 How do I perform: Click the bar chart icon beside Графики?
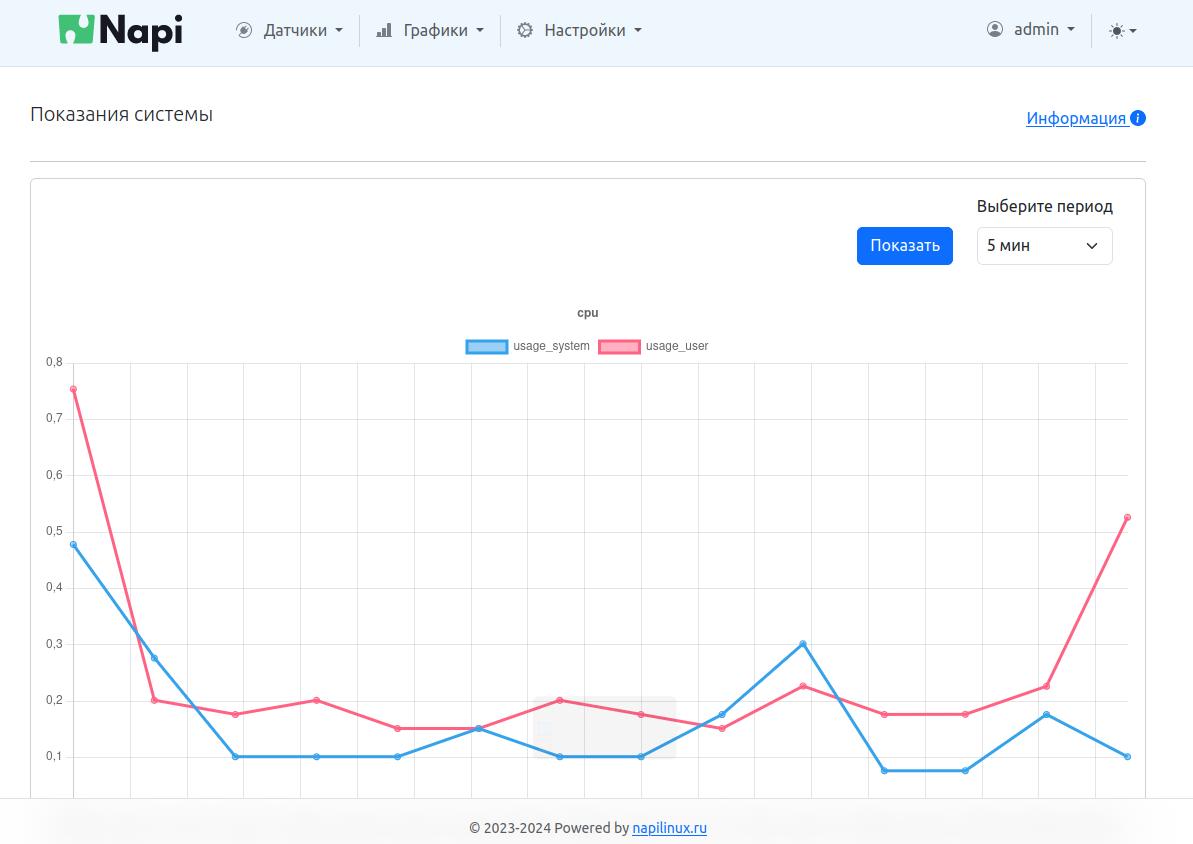tap(384, 30)
